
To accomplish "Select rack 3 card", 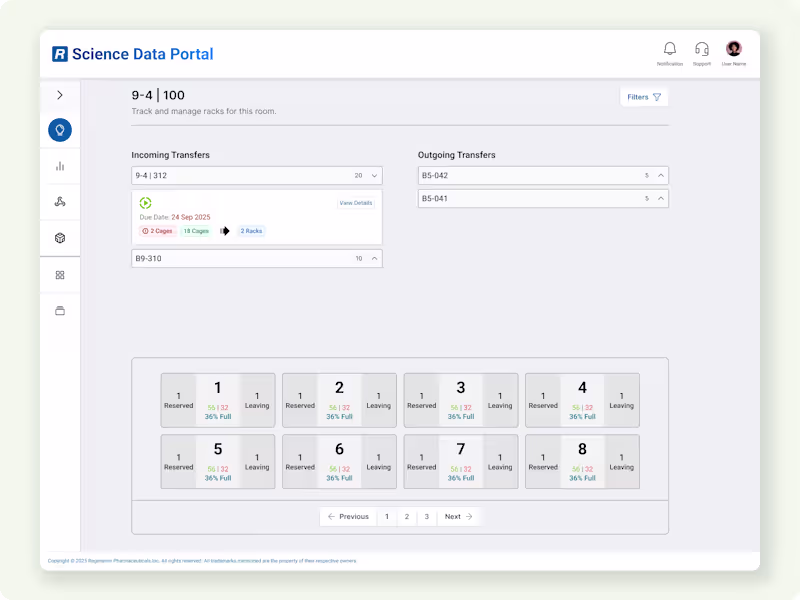I will click(461, 400).
